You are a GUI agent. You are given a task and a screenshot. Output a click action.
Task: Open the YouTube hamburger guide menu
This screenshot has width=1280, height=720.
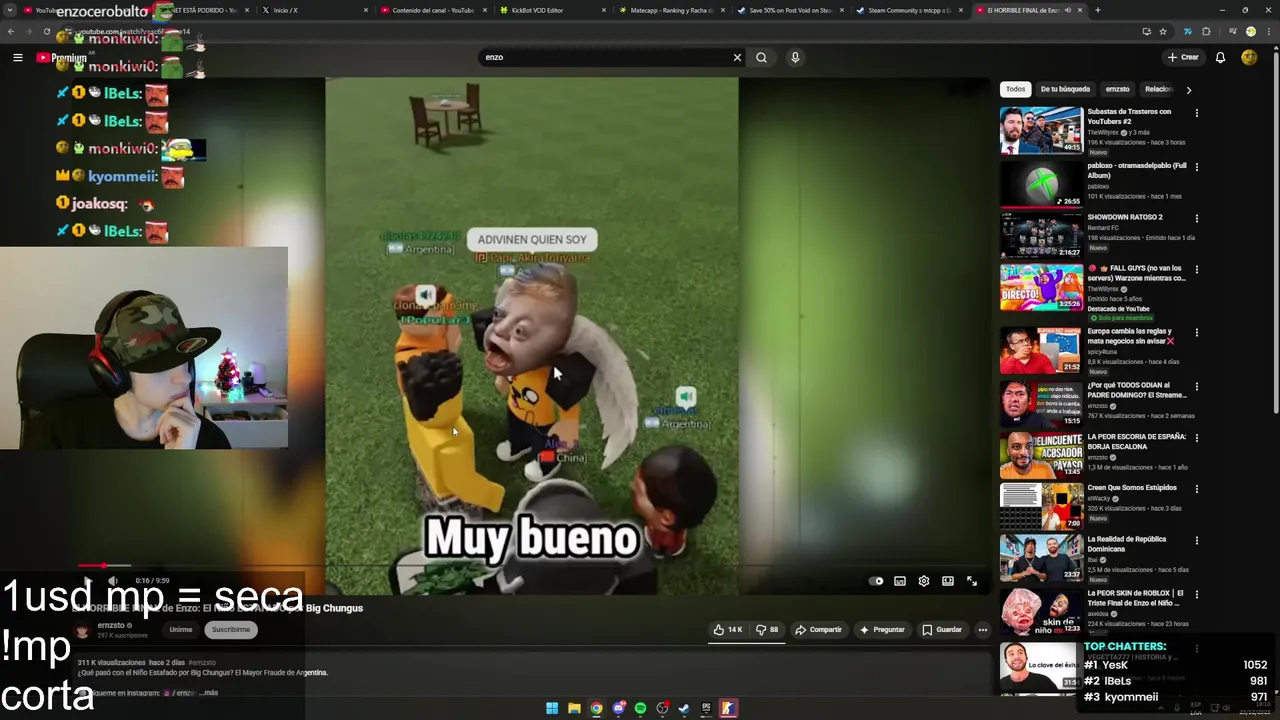(x=17, y=57)
